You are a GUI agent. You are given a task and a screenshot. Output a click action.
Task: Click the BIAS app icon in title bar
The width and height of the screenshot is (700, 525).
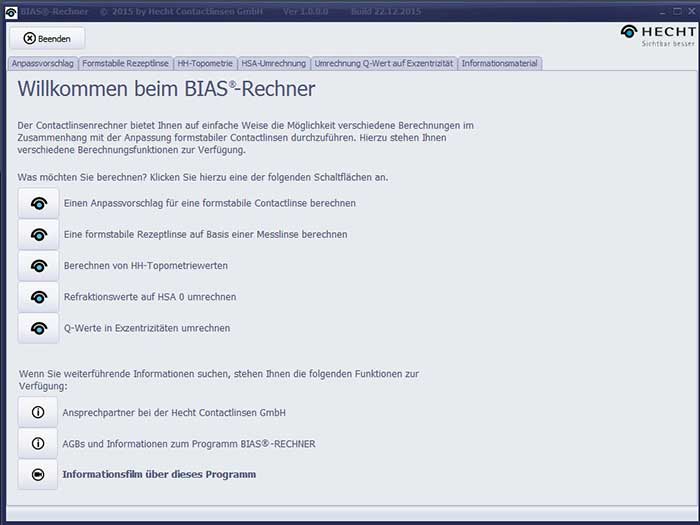click(11, 12)
